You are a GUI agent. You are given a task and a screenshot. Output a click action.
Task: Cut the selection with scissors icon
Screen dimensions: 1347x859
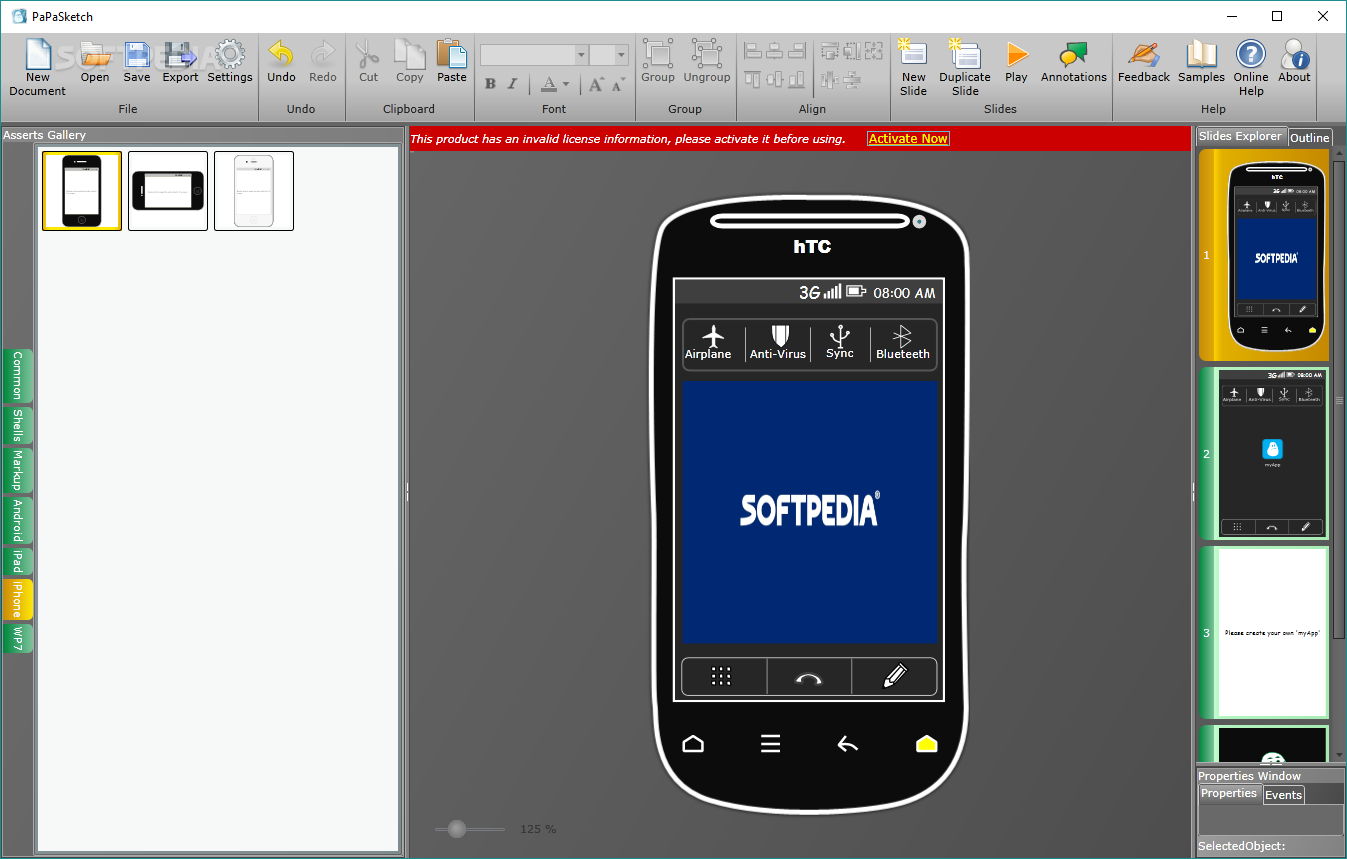click(369, 62)
